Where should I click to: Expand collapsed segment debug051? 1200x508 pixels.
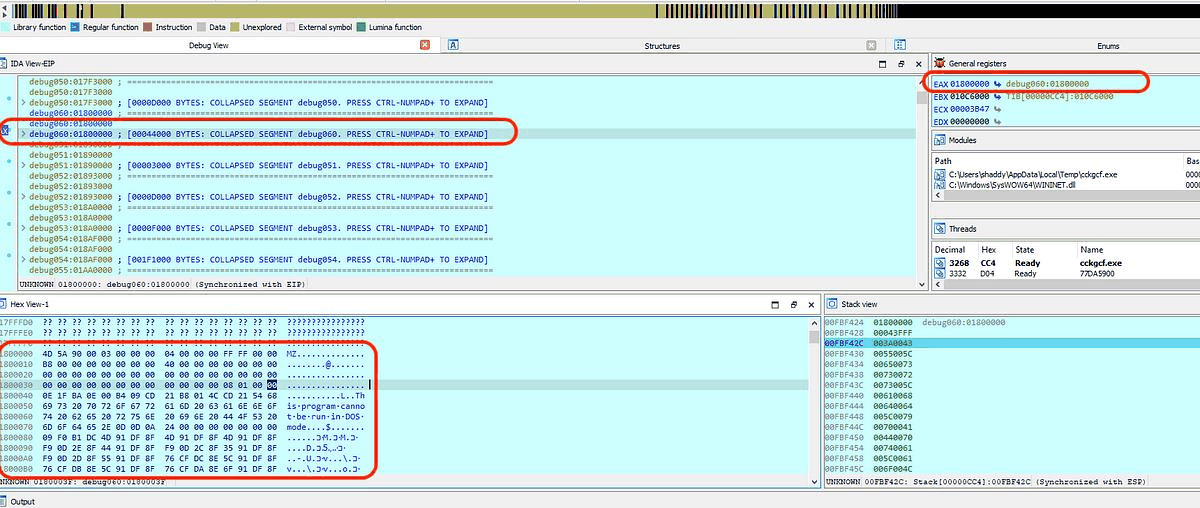pyautogui.click(x=24, y=165)
